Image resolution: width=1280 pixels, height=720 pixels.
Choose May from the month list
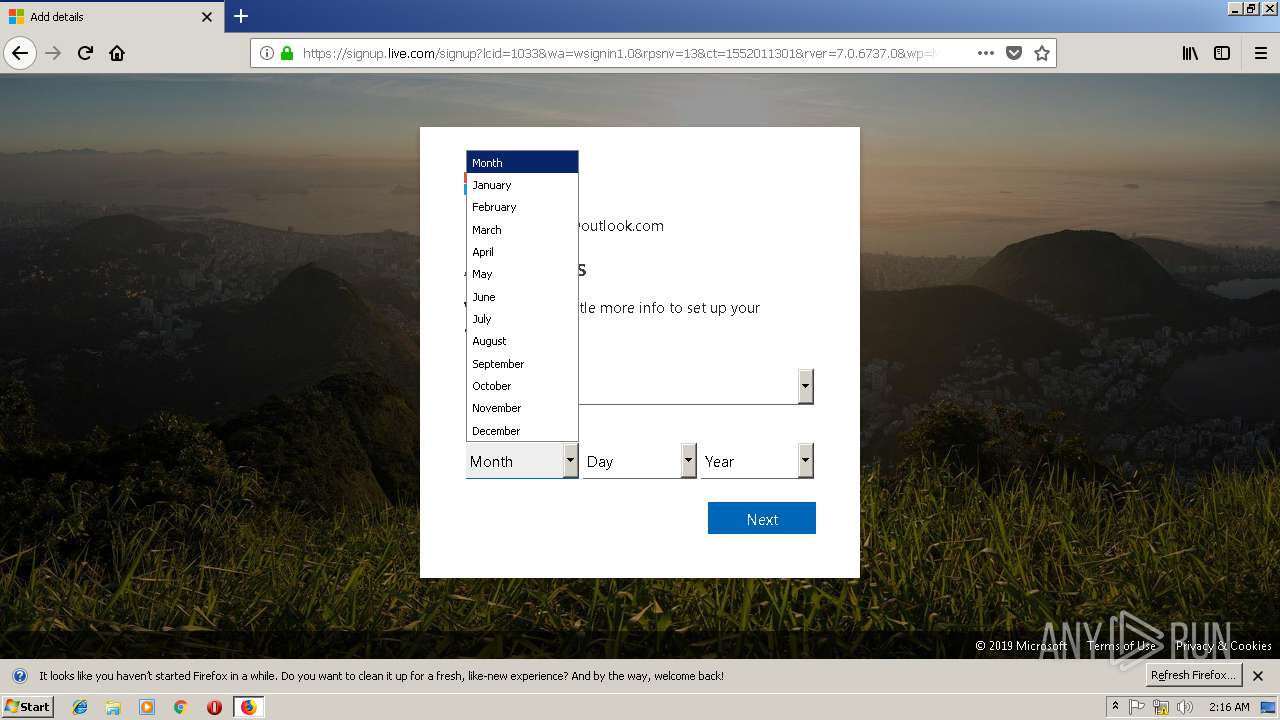click(x=522, y=274)
